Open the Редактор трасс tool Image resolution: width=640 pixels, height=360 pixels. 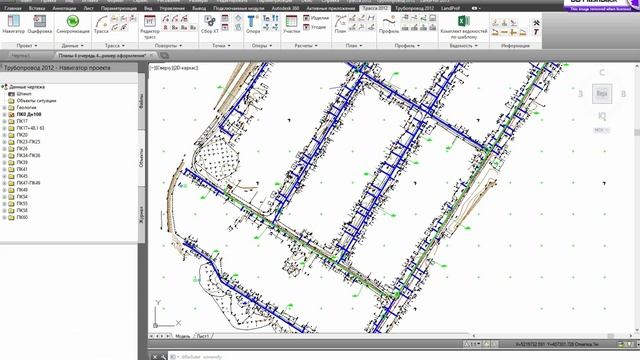tap(150, 27)
